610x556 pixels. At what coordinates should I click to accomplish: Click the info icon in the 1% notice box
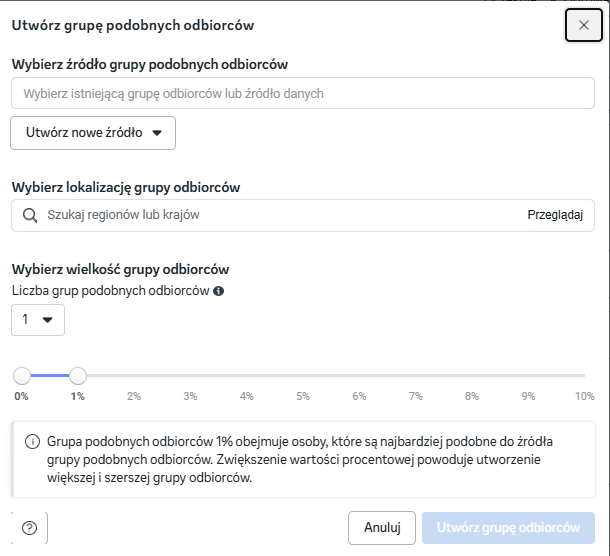coord(32,442)
